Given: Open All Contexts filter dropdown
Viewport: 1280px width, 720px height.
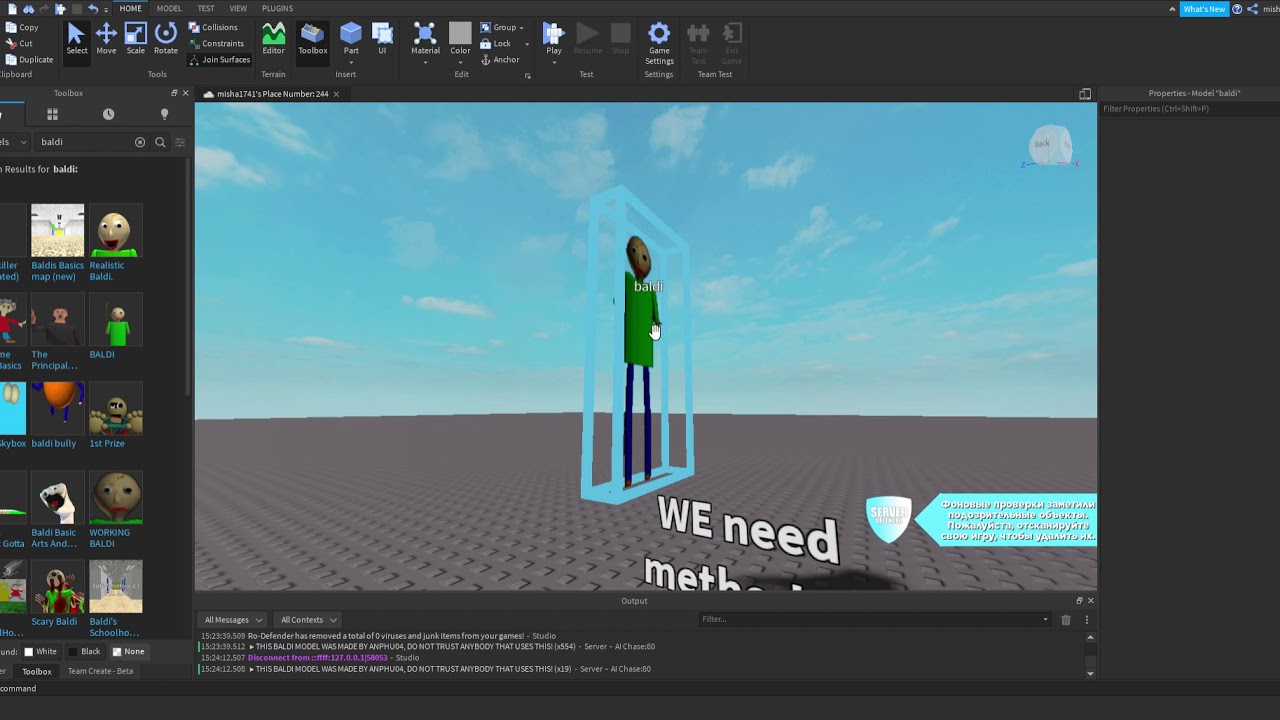Looking at the screenshot, I should coord(308,619).
